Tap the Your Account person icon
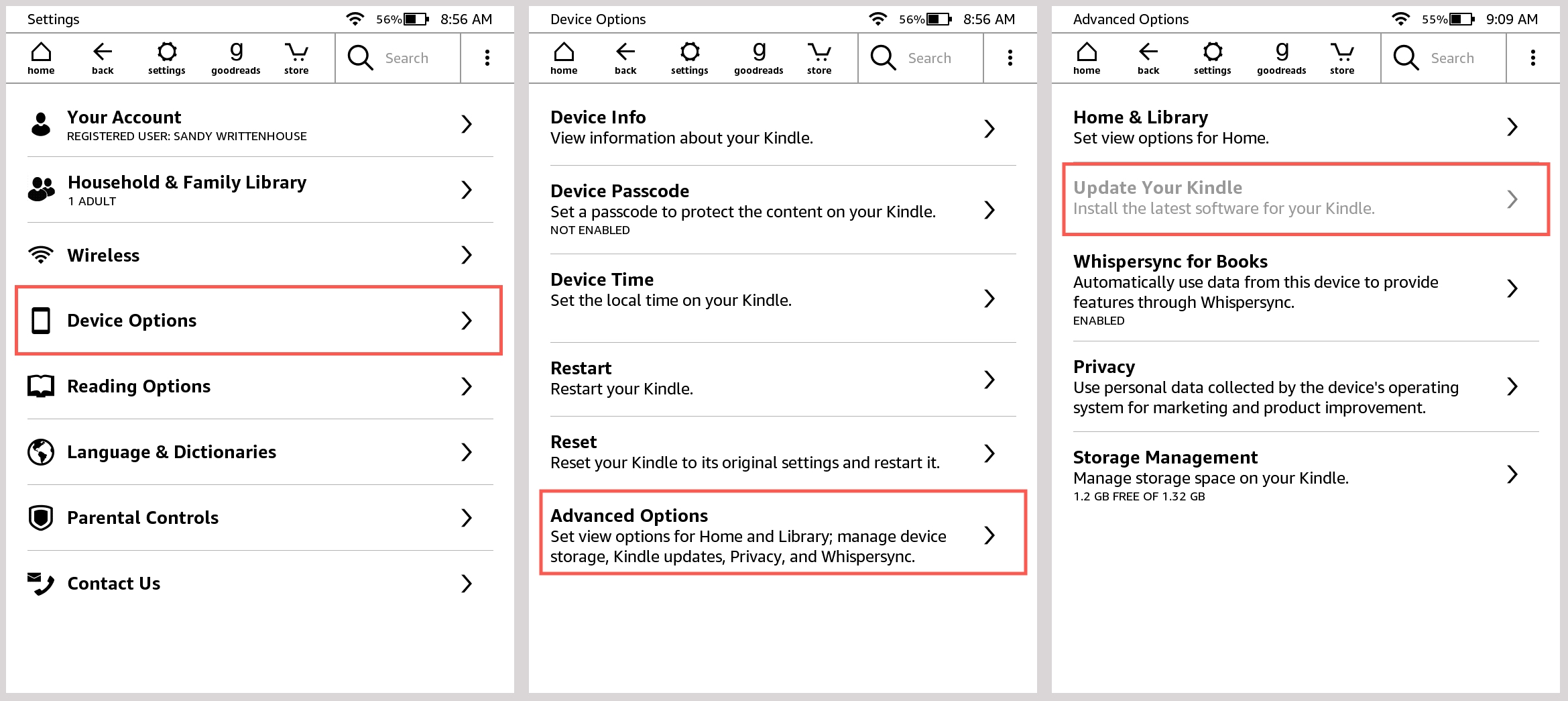 pyautogui.click(x=41, y=124)
